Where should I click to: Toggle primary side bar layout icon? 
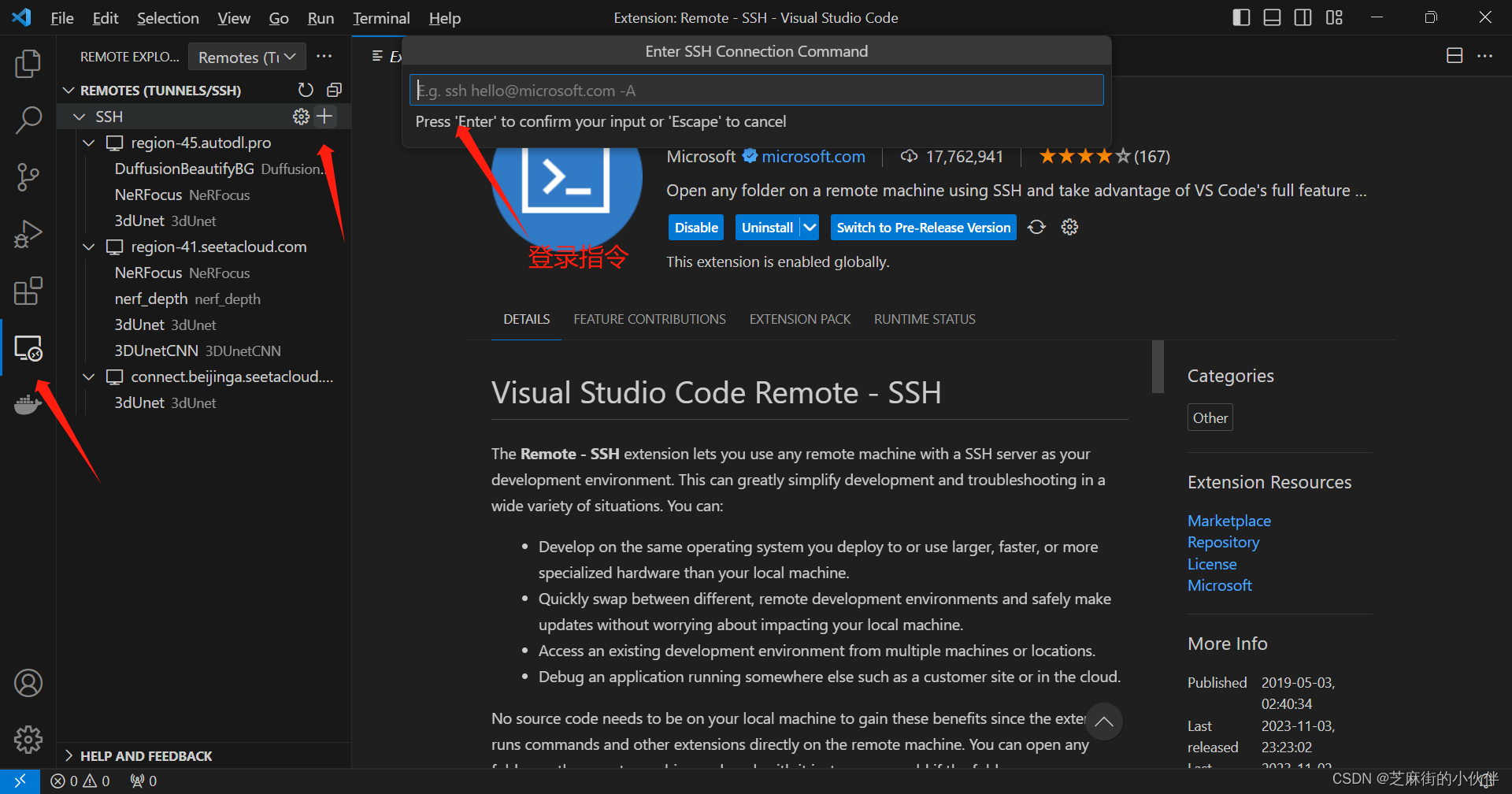[1241, 17]
